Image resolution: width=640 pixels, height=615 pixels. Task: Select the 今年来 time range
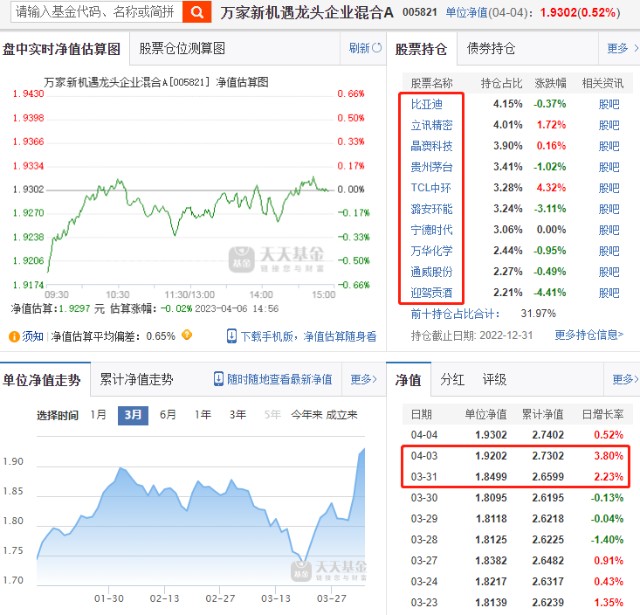pos(307,415)
